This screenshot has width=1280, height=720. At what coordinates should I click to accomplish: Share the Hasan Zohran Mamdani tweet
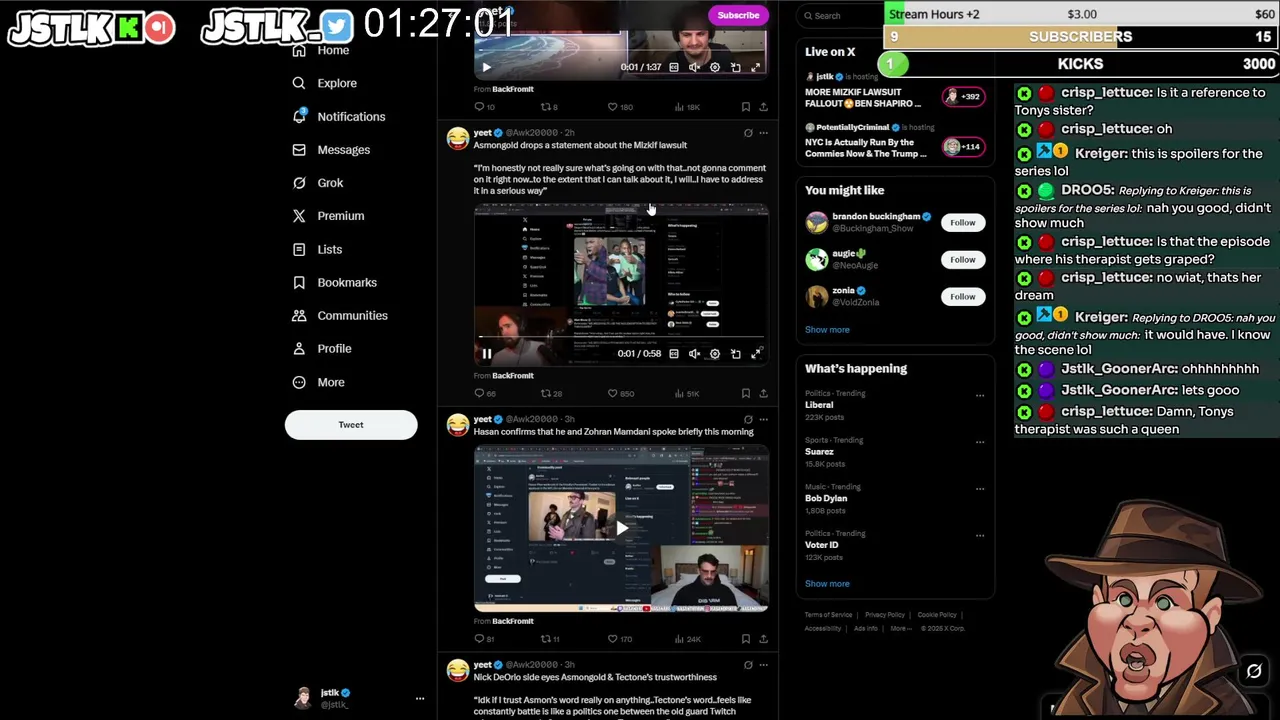point(763,639)
